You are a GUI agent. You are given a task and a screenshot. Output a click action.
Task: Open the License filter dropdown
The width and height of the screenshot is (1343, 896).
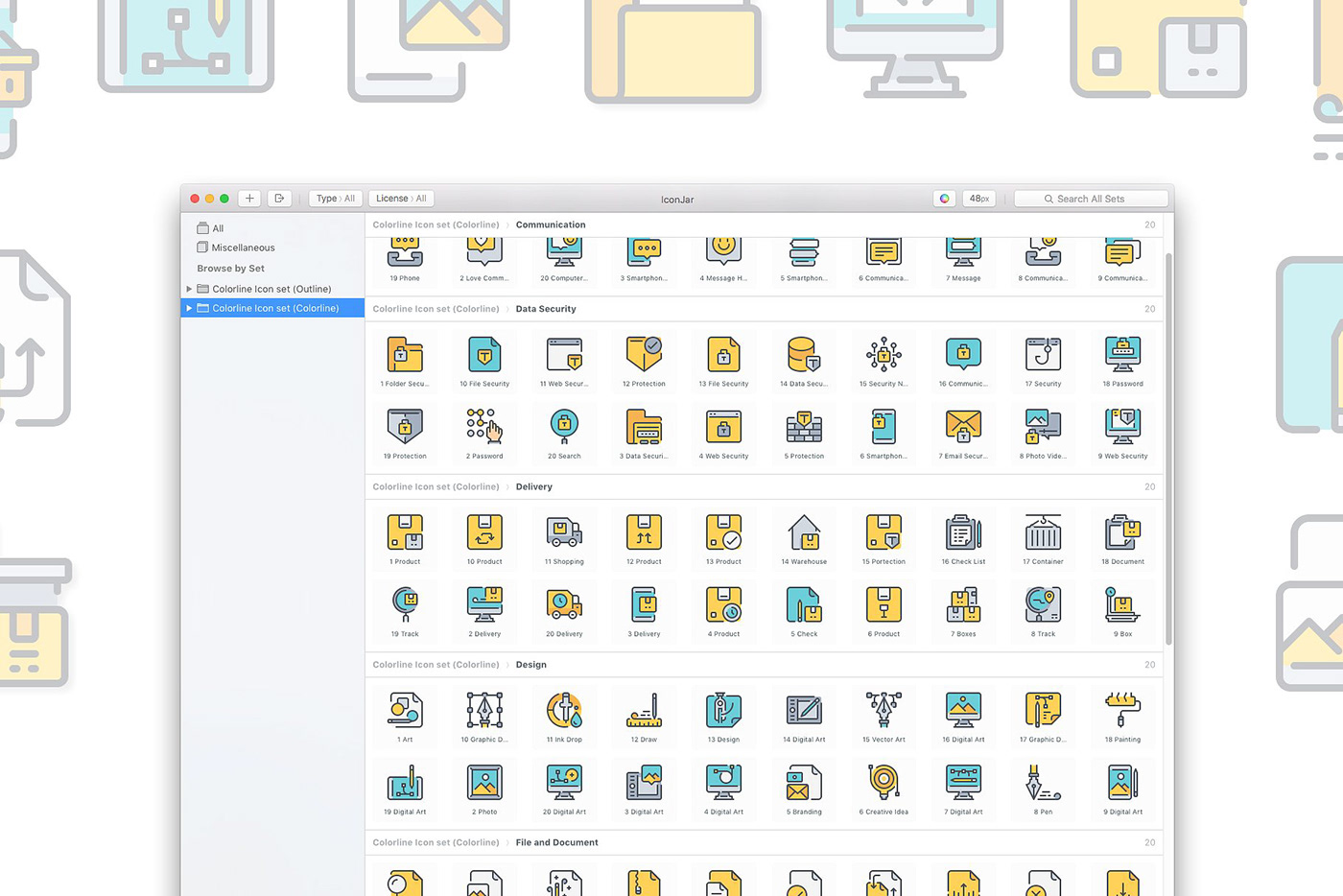401,199
